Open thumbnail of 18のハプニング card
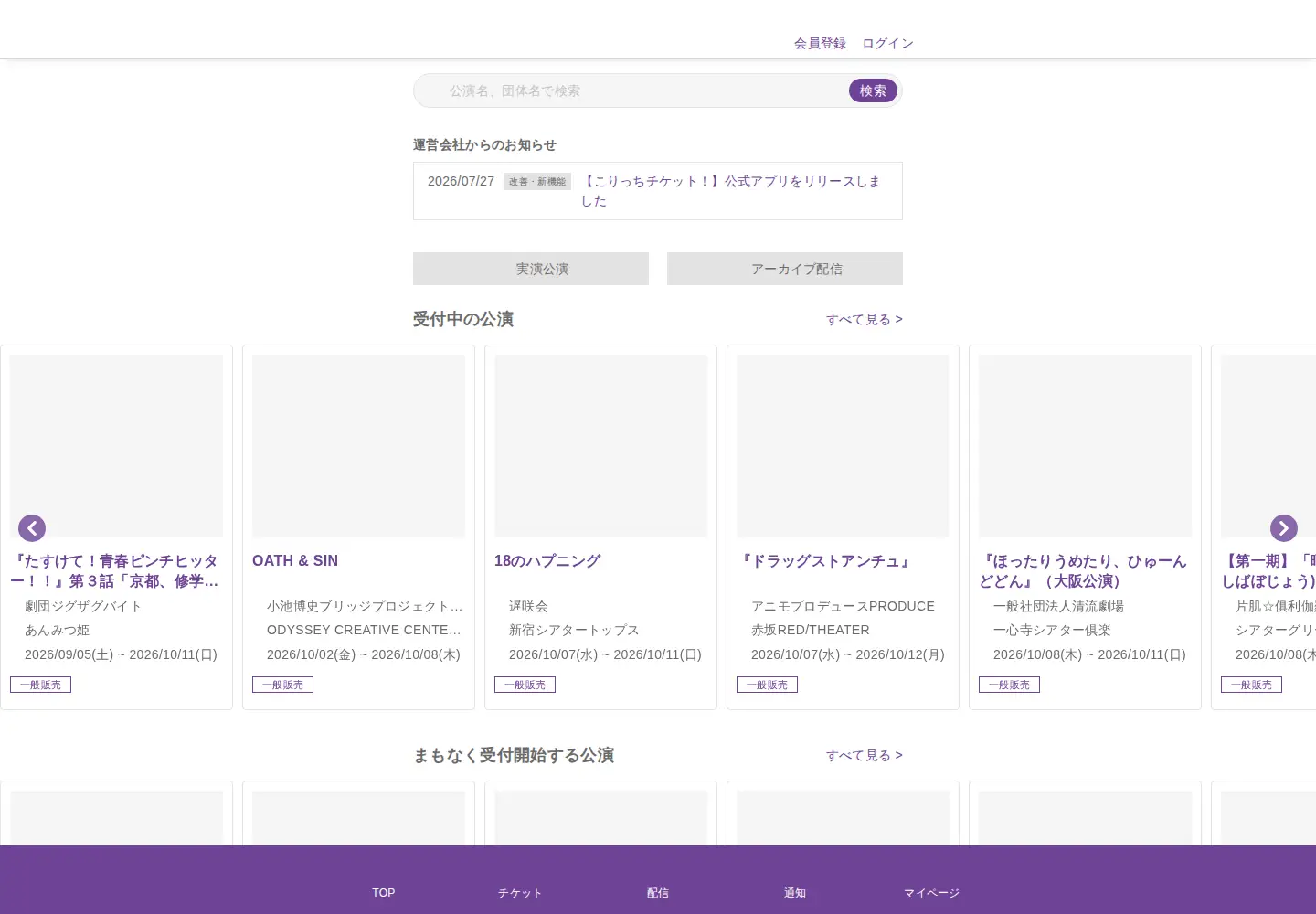The image size is (1316, 914). pos(600,446)
